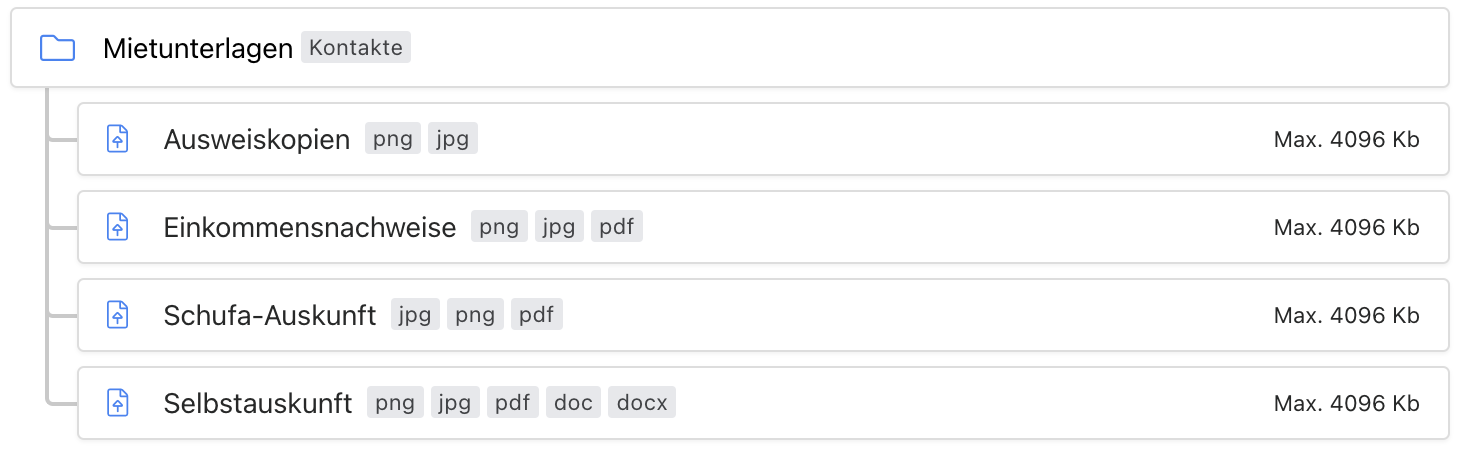Open the Einkommensnachweise document entry
Screen dimensions: 1470x458
[x=310, y=227]
